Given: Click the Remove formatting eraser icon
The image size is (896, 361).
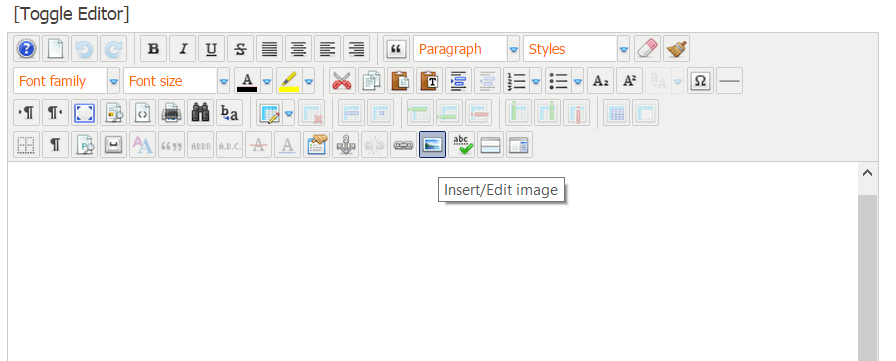Looking at the screenshot, I should [647, 49].
